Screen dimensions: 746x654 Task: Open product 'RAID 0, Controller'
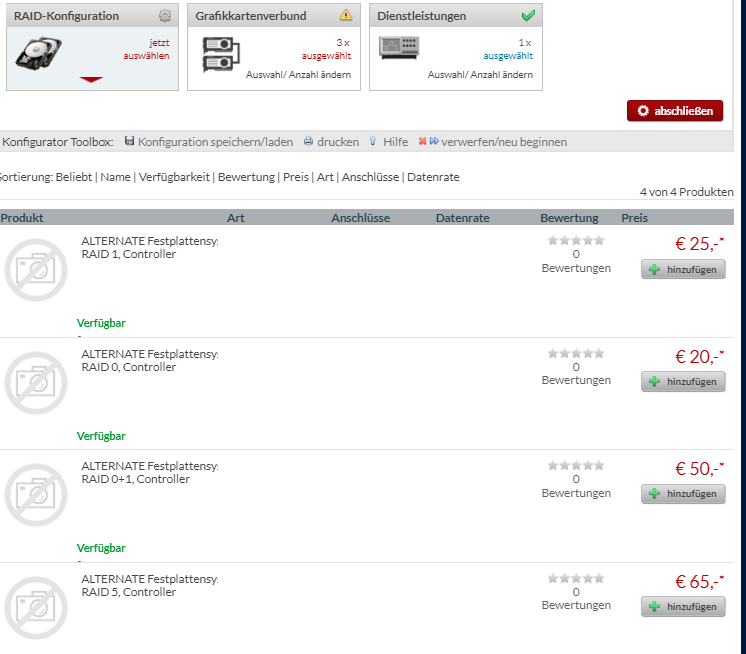149,361
